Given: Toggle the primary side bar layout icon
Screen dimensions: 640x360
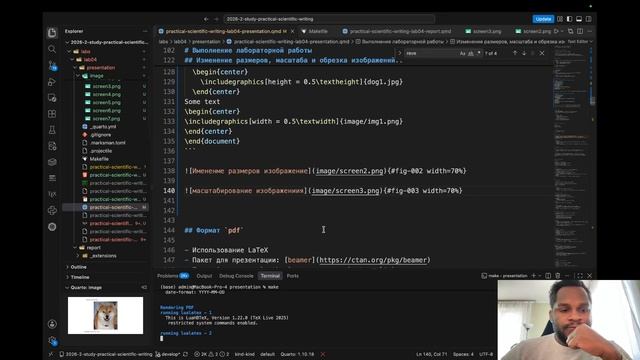Looking at the screenshot, I should (569, 19).
